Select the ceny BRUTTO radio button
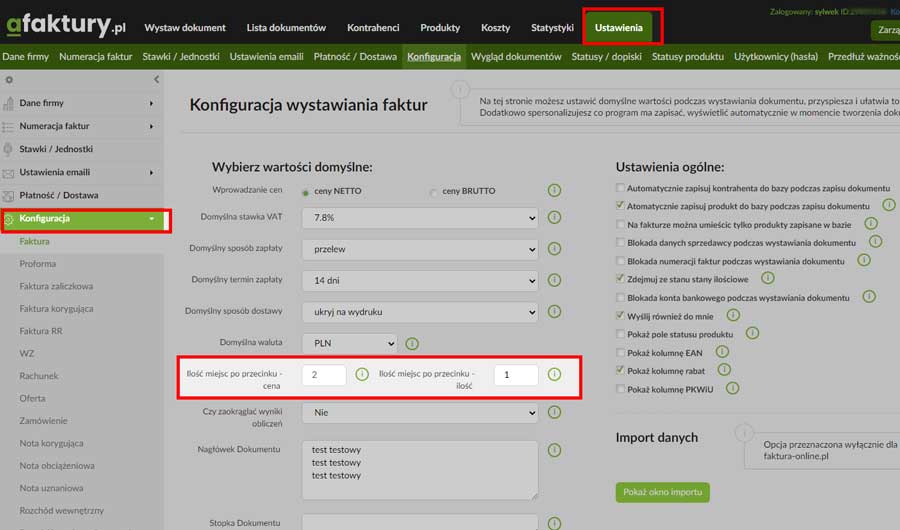The width and height of the screenshot is (900, 530). (433, 192)
